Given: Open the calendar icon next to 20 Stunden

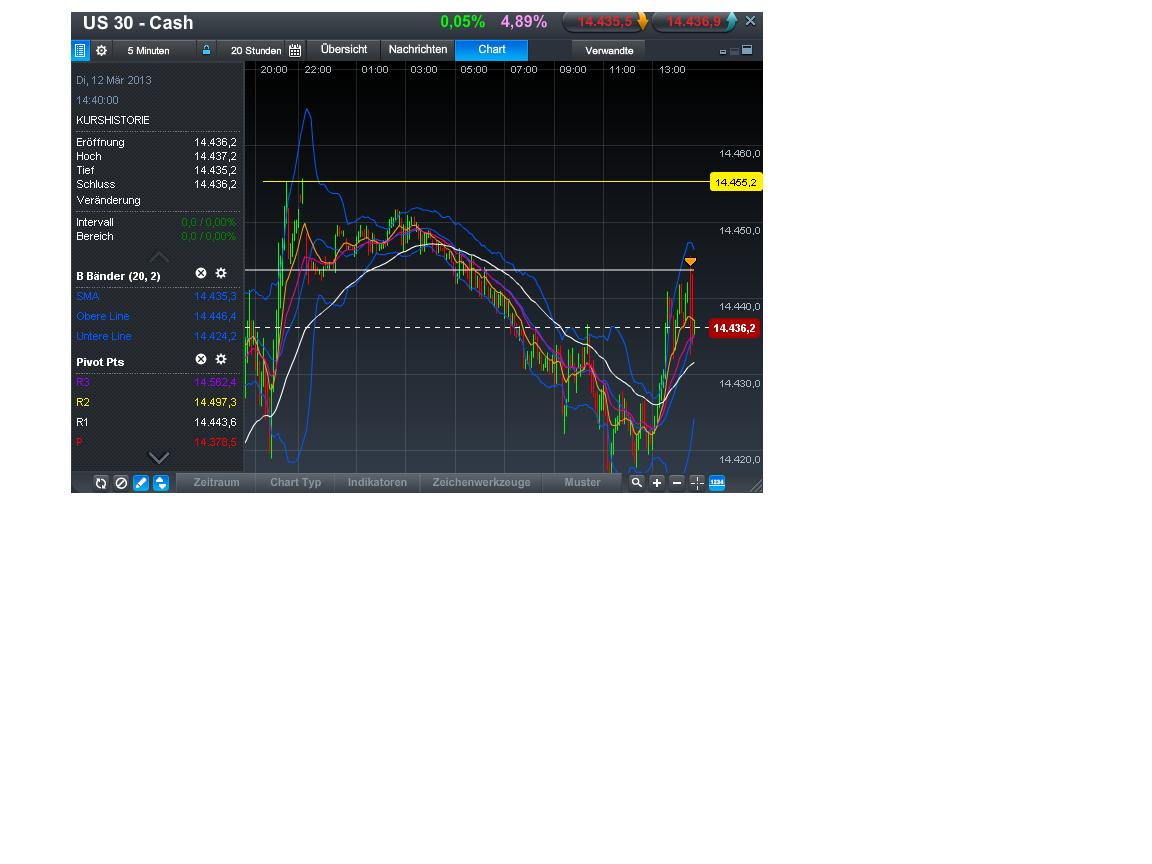Looking at the screenshot, I should [295, 49].
